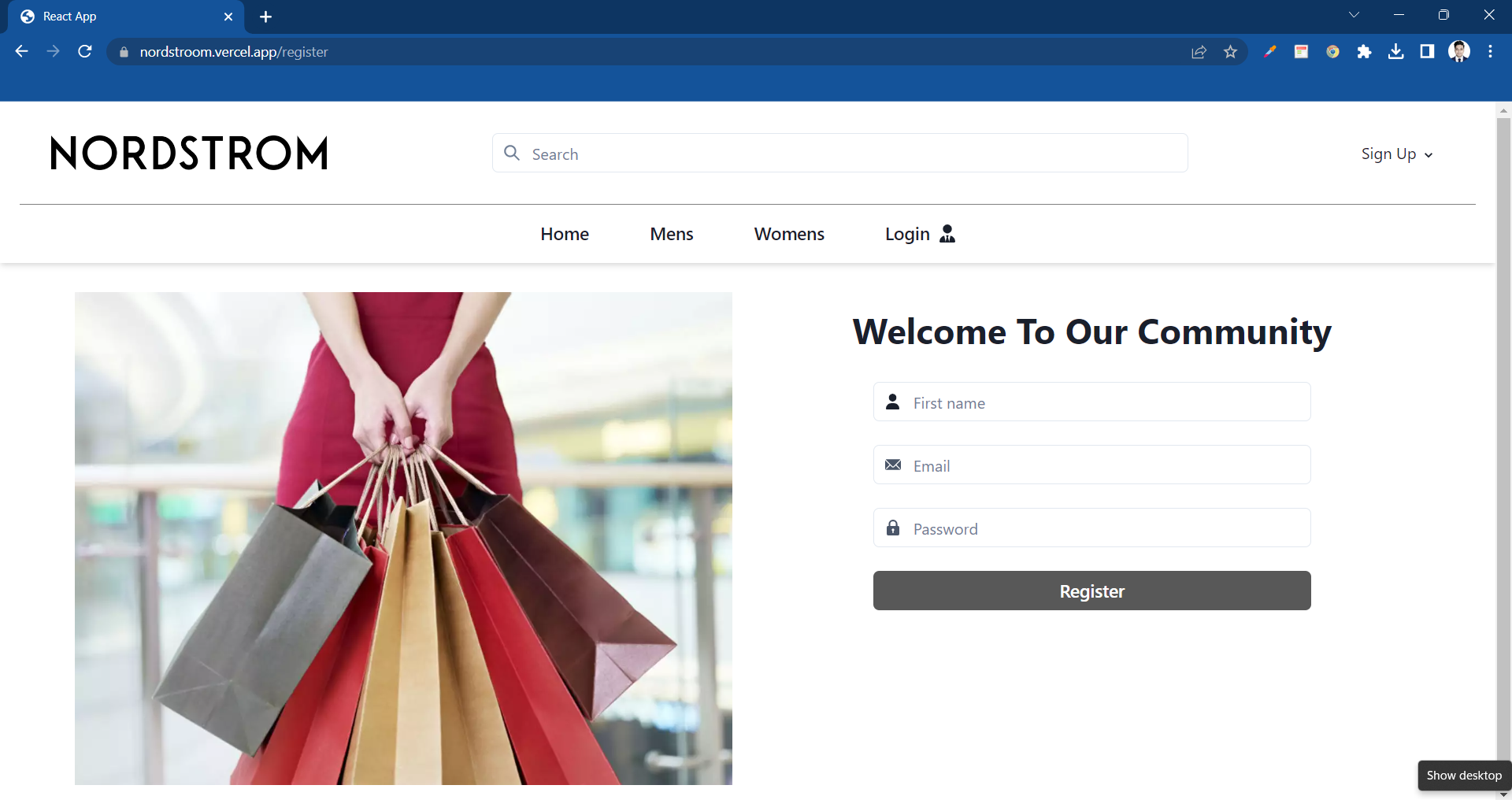
Task: Open the tab search chevron dropdown
Action: click(1354, 15)
